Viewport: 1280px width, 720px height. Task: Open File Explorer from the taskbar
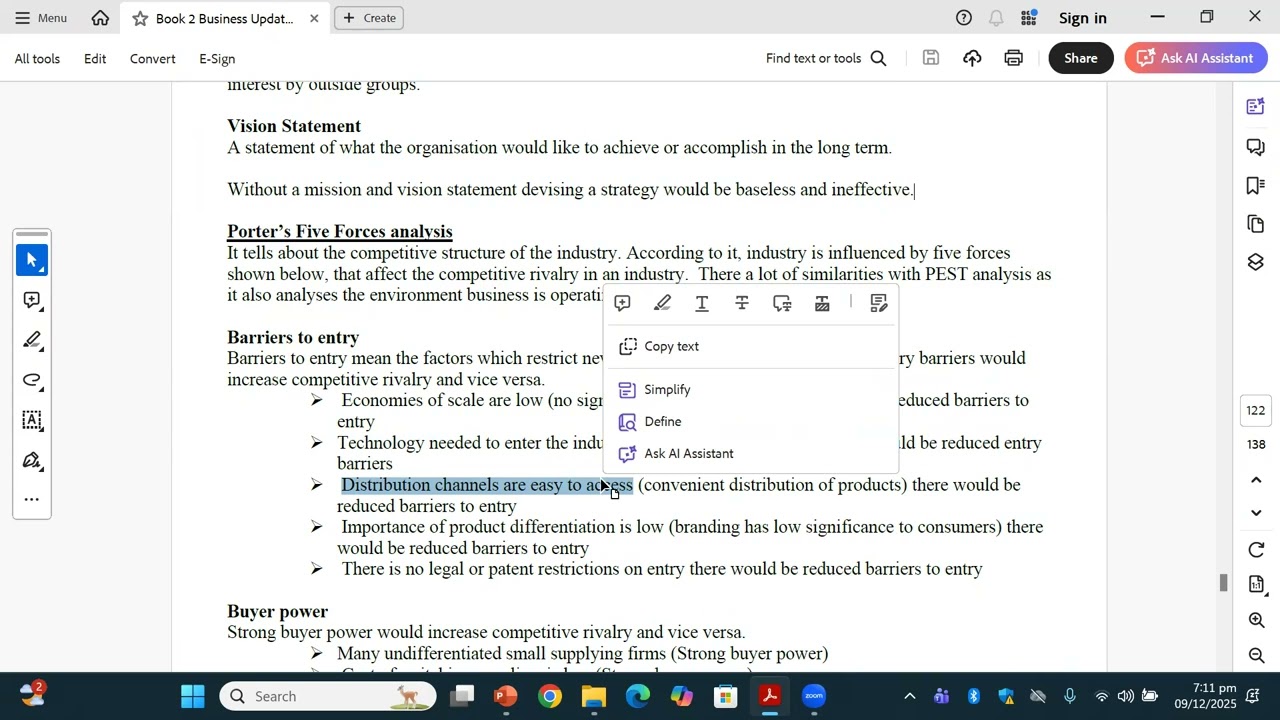click(x=594, y=696)
